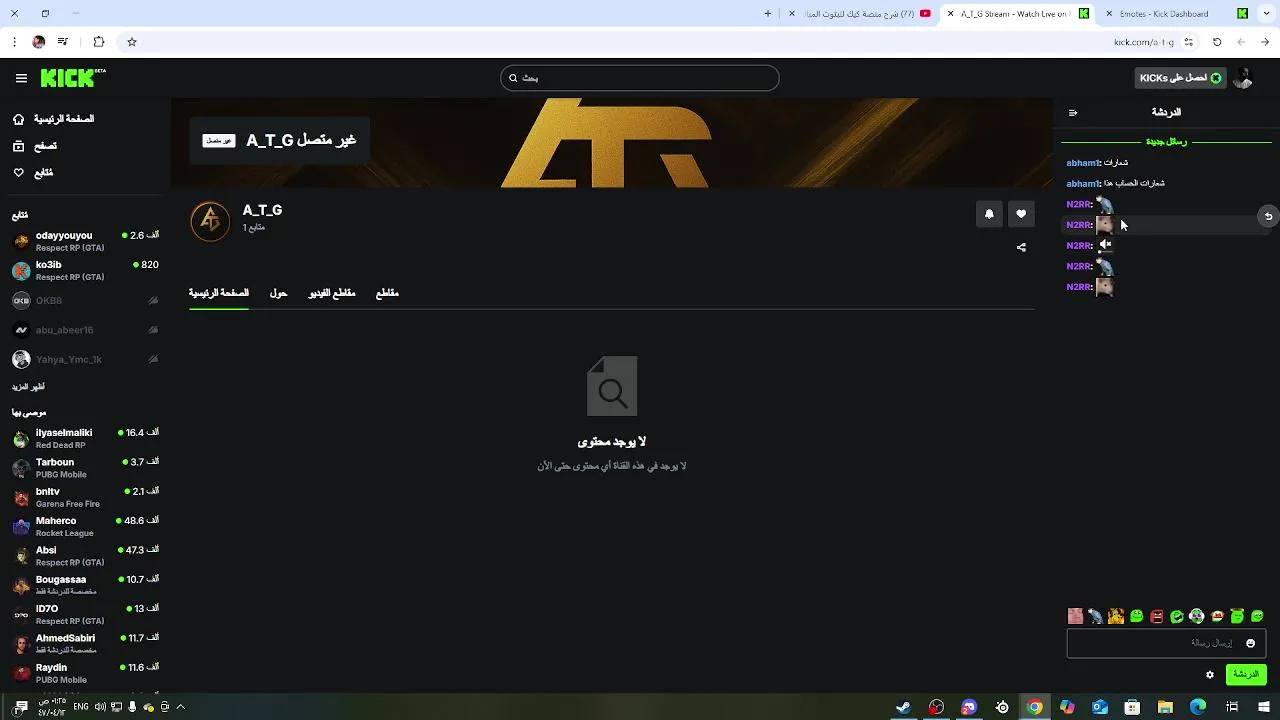Switch to the channel home tab
Image resolution: width=1280 pixels, height=720 pixels.
point(219,293)
